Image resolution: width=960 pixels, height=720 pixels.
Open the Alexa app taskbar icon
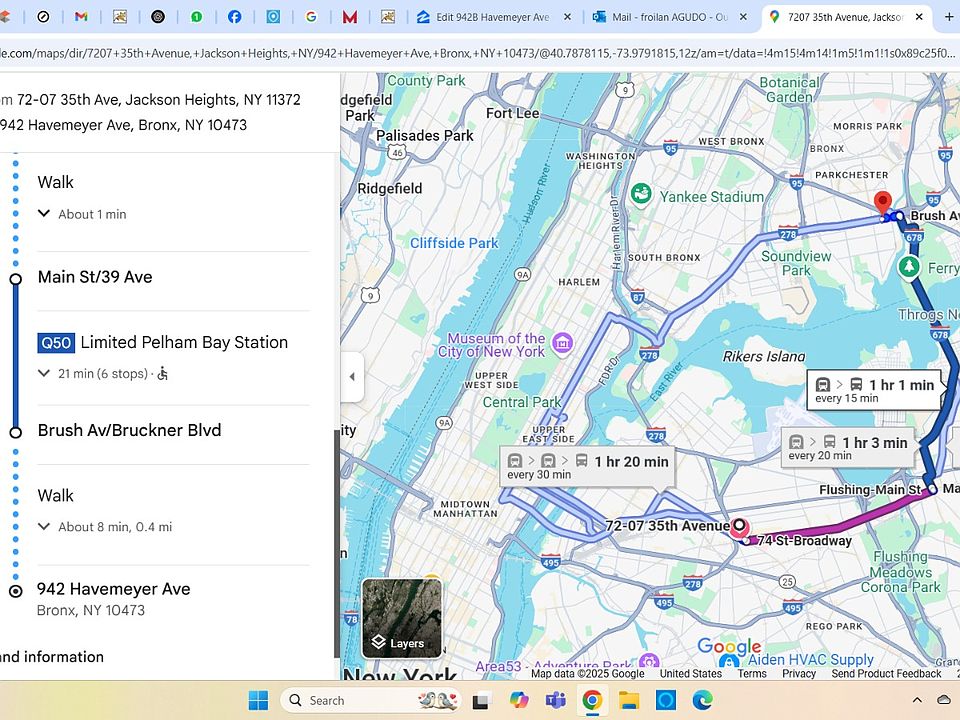666,700
